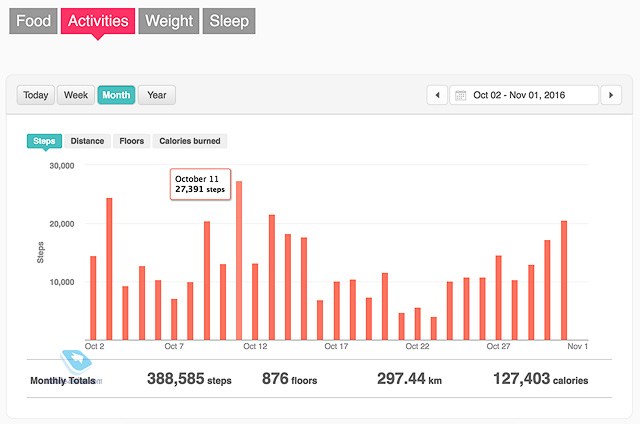Click the 876 floors total

point(289,379)
